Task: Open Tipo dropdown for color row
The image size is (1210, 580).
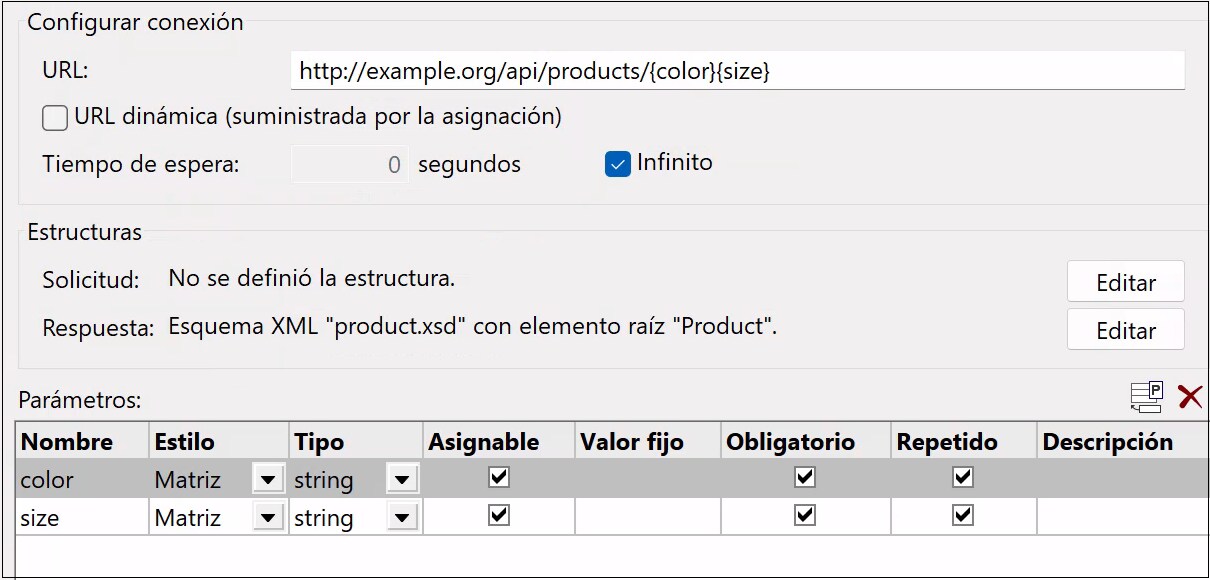Action: click(402, 480)
